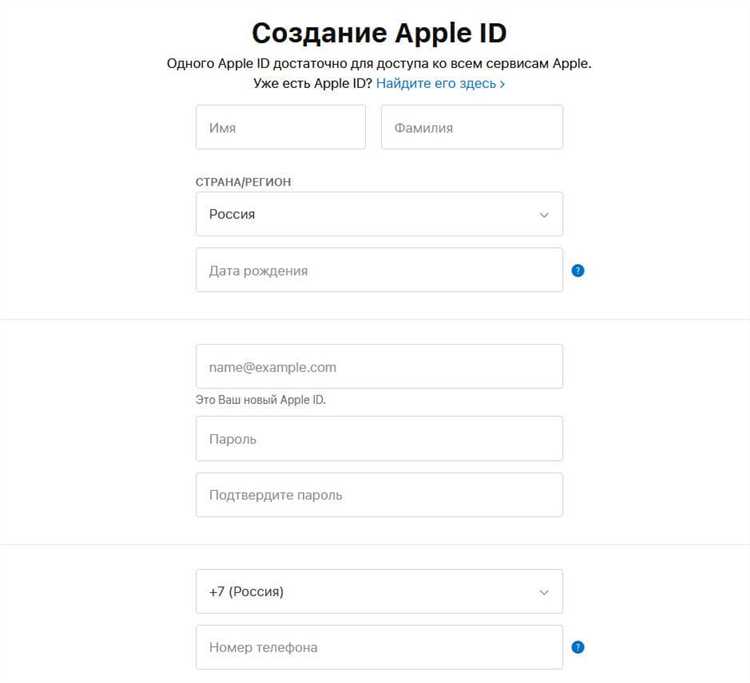
Task: Click the small arrow after "Найдите его здесь"
Action: pyautogui.click(x=502, y=84)
